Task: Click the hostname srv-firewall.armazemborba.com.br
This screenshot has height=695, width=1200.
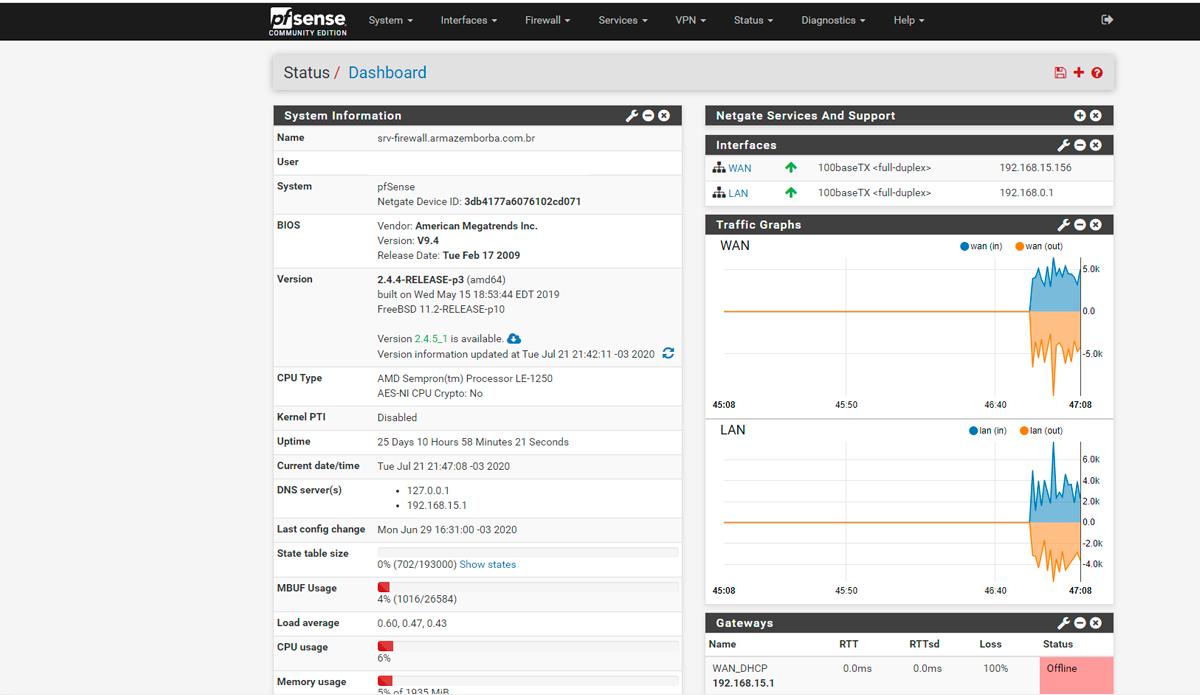Action: click(x=456, y=138)
